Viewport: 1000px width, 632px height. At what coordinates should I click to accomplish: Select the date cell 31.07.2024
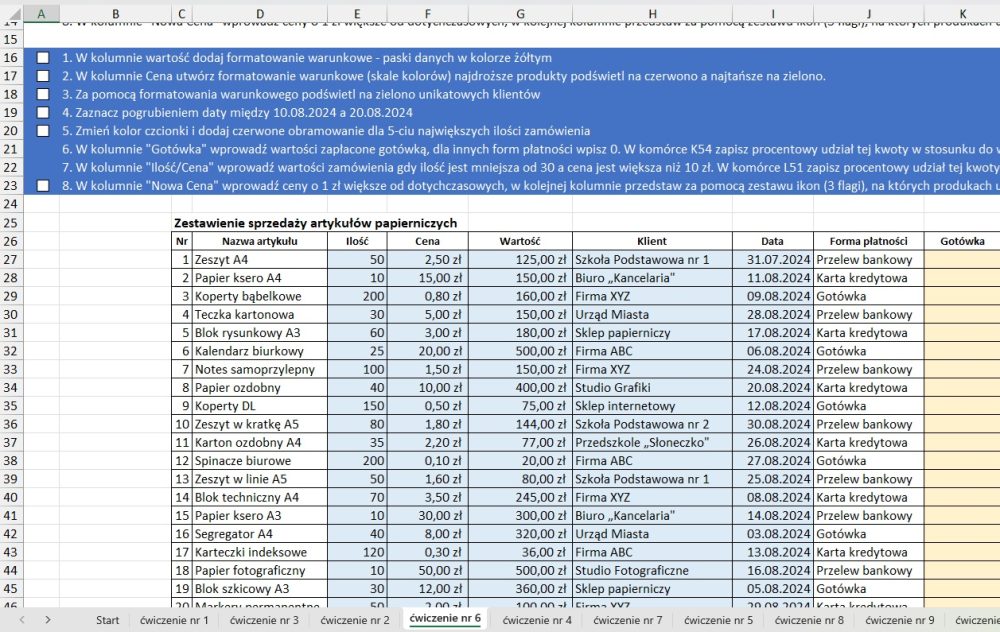(x=772, y=260)
